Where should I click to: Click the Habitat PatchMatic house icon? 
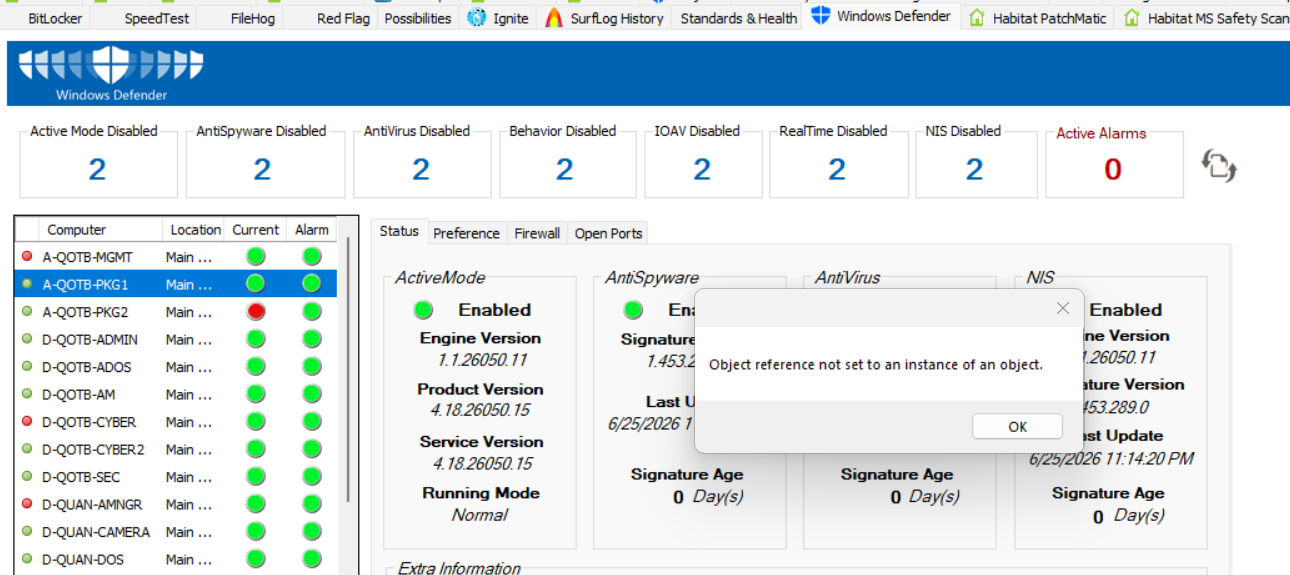pos(977,18)
